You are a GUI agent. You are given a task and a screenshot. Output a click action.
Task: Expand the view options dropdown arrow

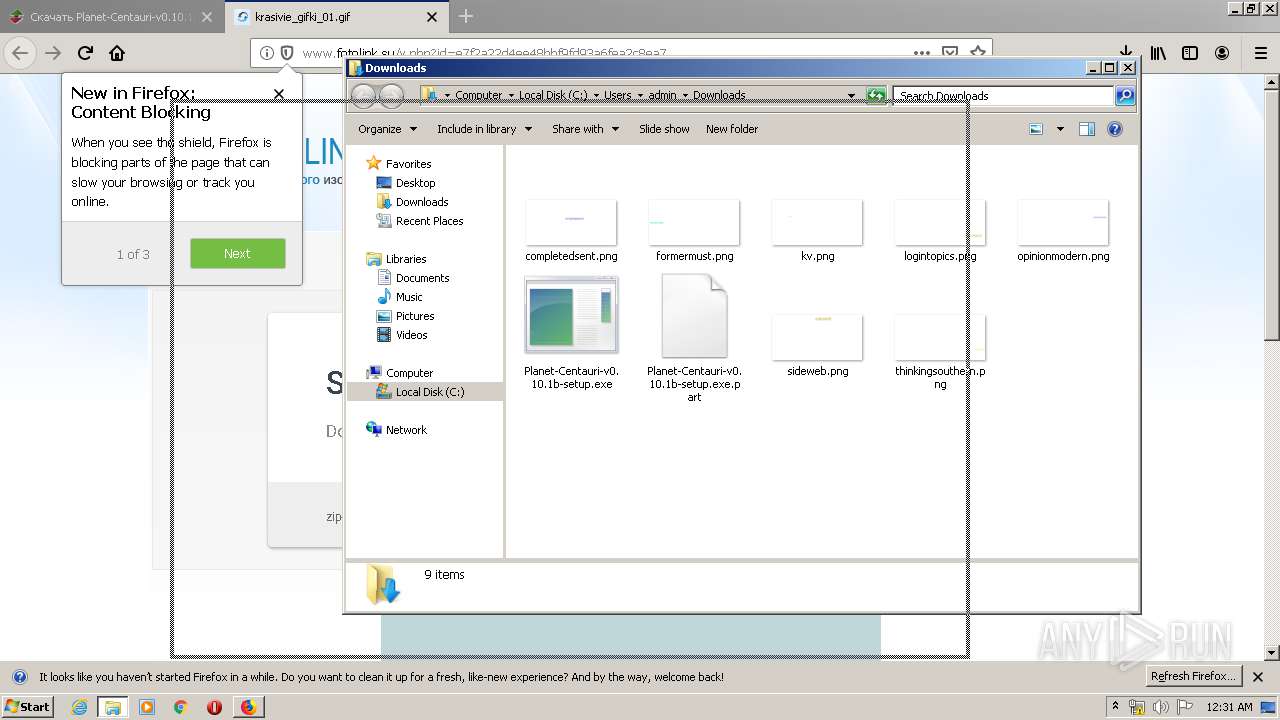coord(1060,129)
